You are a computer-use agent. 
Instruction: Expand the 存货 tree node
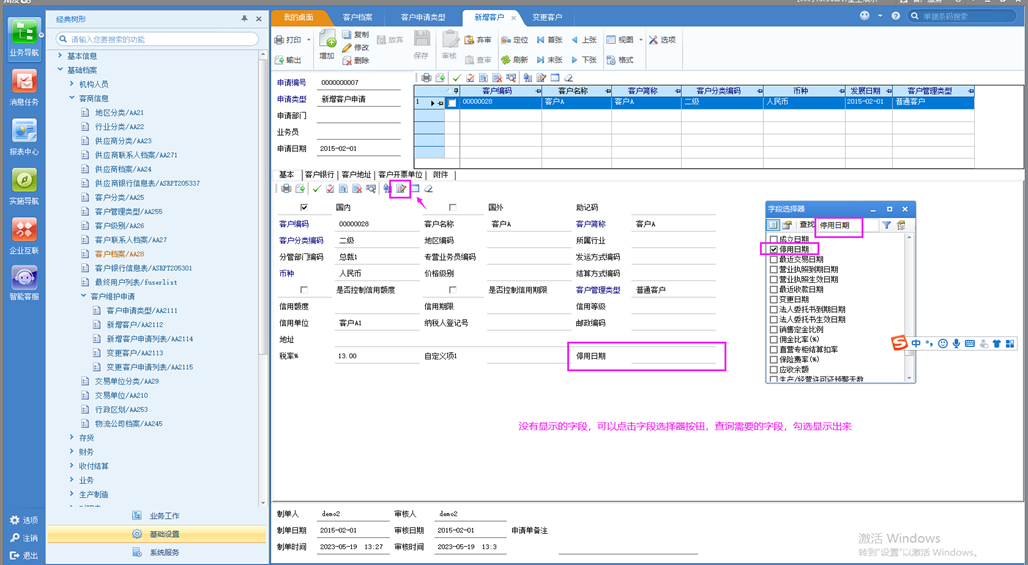[x=72, y=437]
